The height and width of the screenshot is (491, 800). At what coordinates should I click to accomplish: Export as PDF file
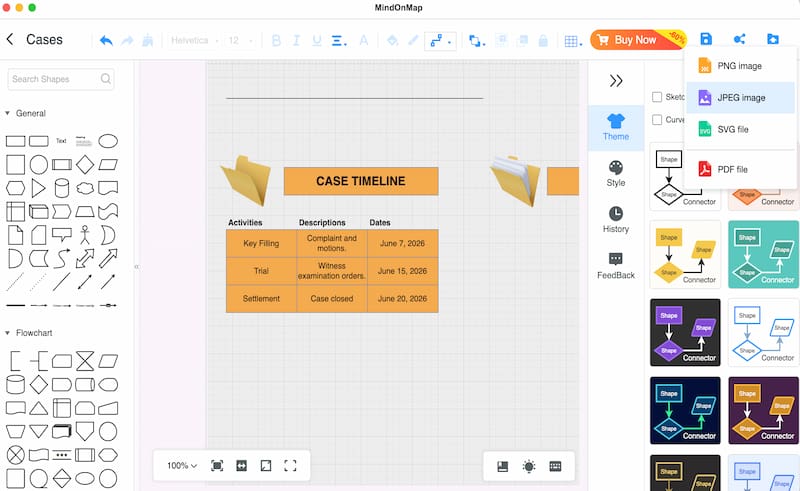point(740,169)
